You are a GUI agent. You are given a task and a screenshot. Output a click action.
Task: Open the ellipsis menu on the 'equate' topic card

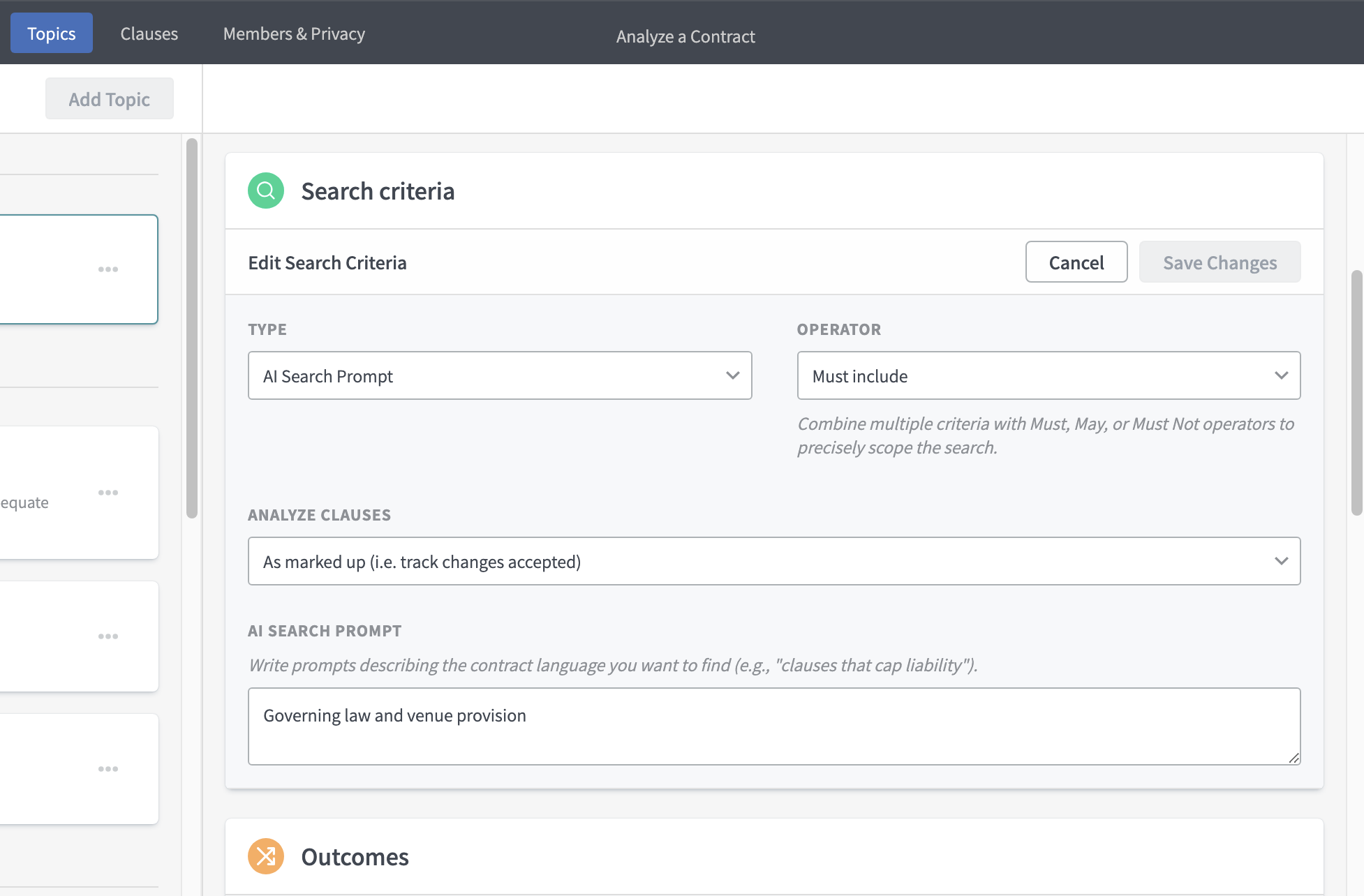(108, 493)
